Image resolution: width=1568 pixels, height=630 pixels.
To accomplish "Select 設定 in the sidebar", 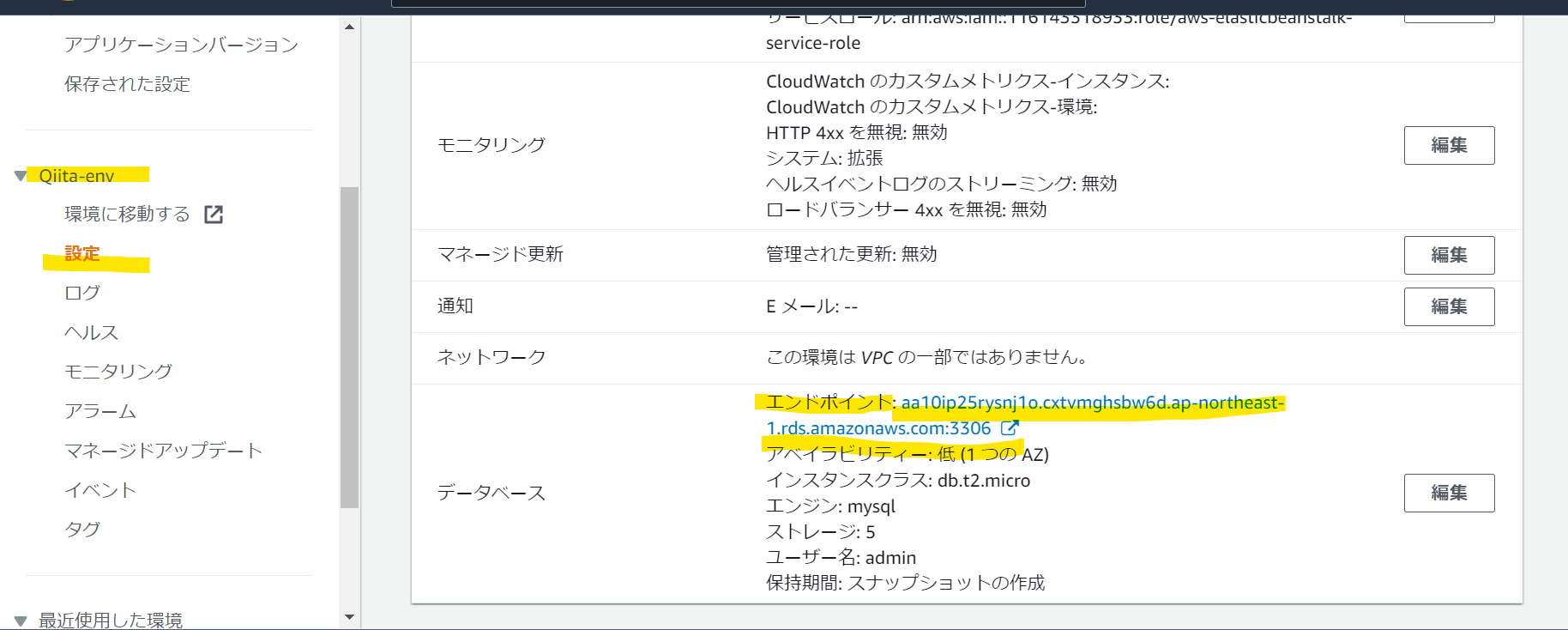I will (x=82, y=253).
